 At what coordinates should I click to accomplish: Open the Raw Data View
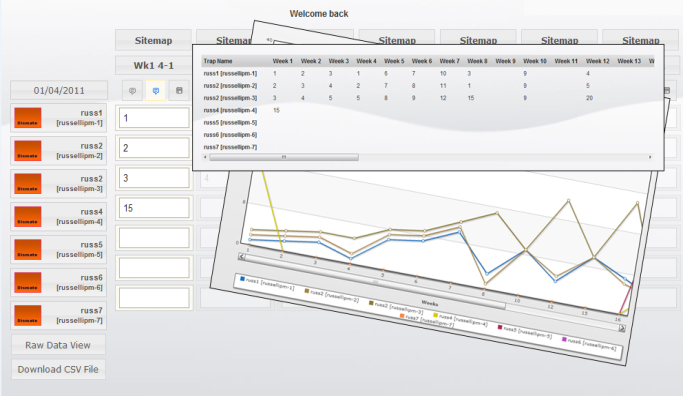pyautogui.click(x=58, y=345)
